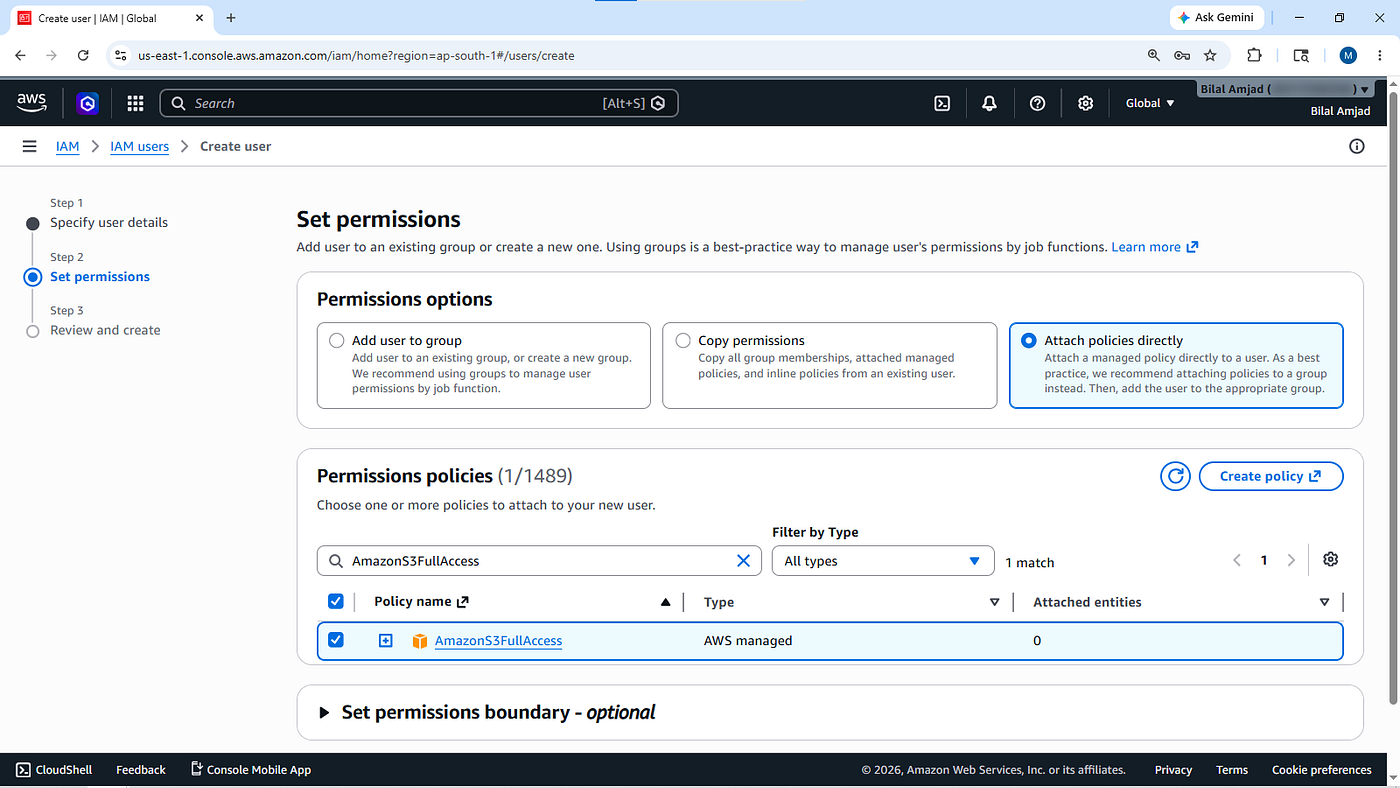Sort by Type column arrow
This screenshot has height=788, width=1400.
pos(994,602)
